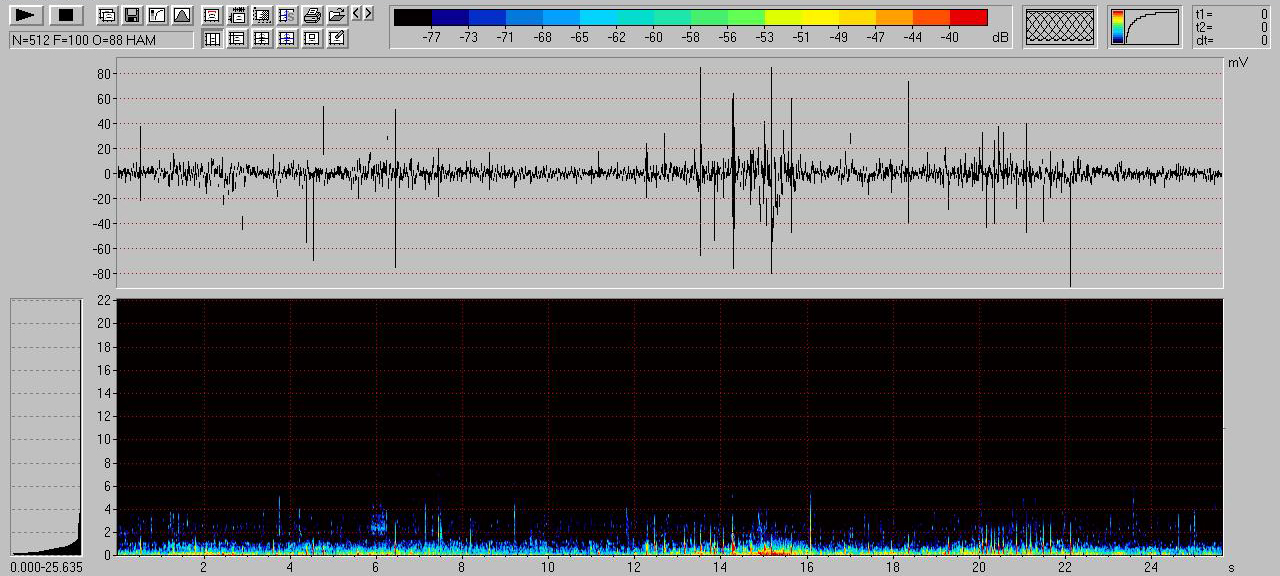
Task: Click the open folder icon
Action: click(x=337, y=15)
